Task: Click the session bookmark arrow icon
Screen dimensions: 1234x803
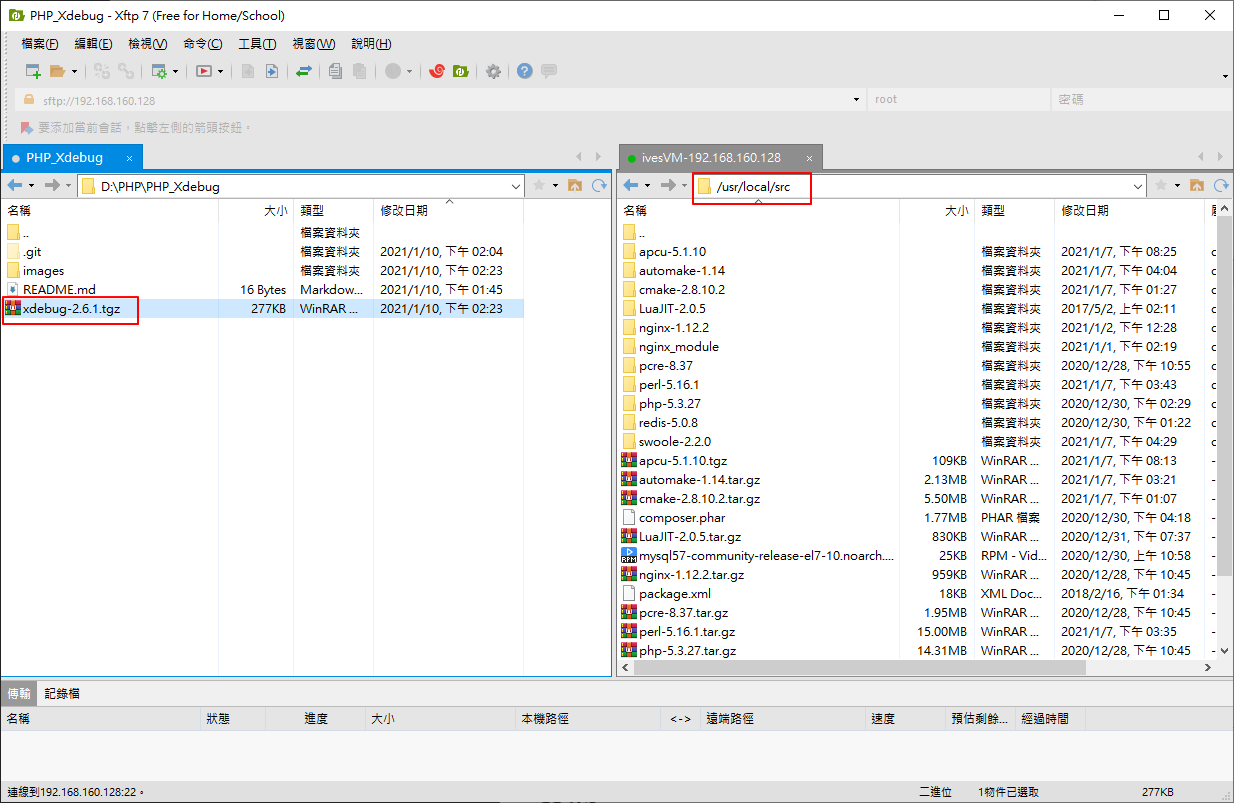Action: [x=26, y=128]
